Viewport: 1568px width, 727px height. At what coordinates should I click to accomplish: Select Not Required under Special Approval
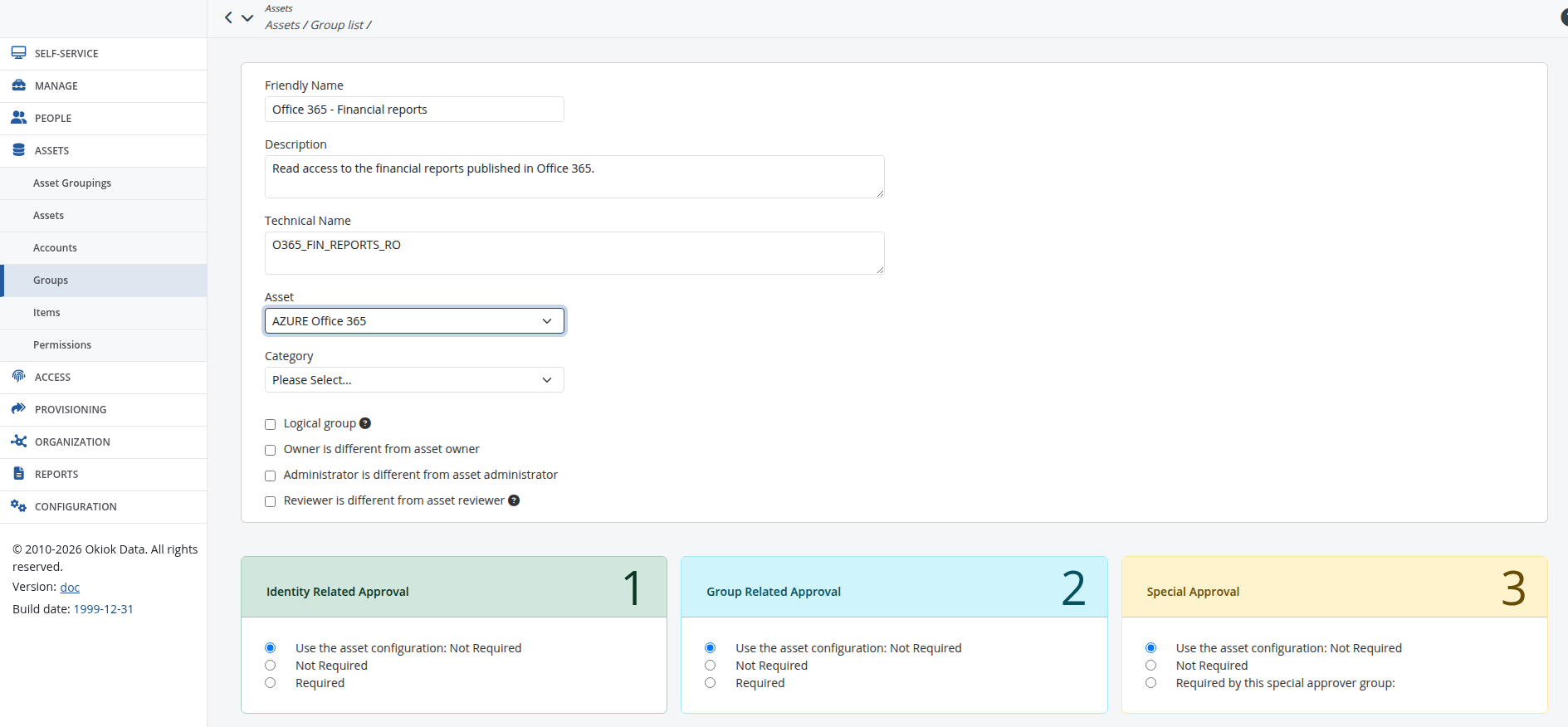[x=1150, y=666]
